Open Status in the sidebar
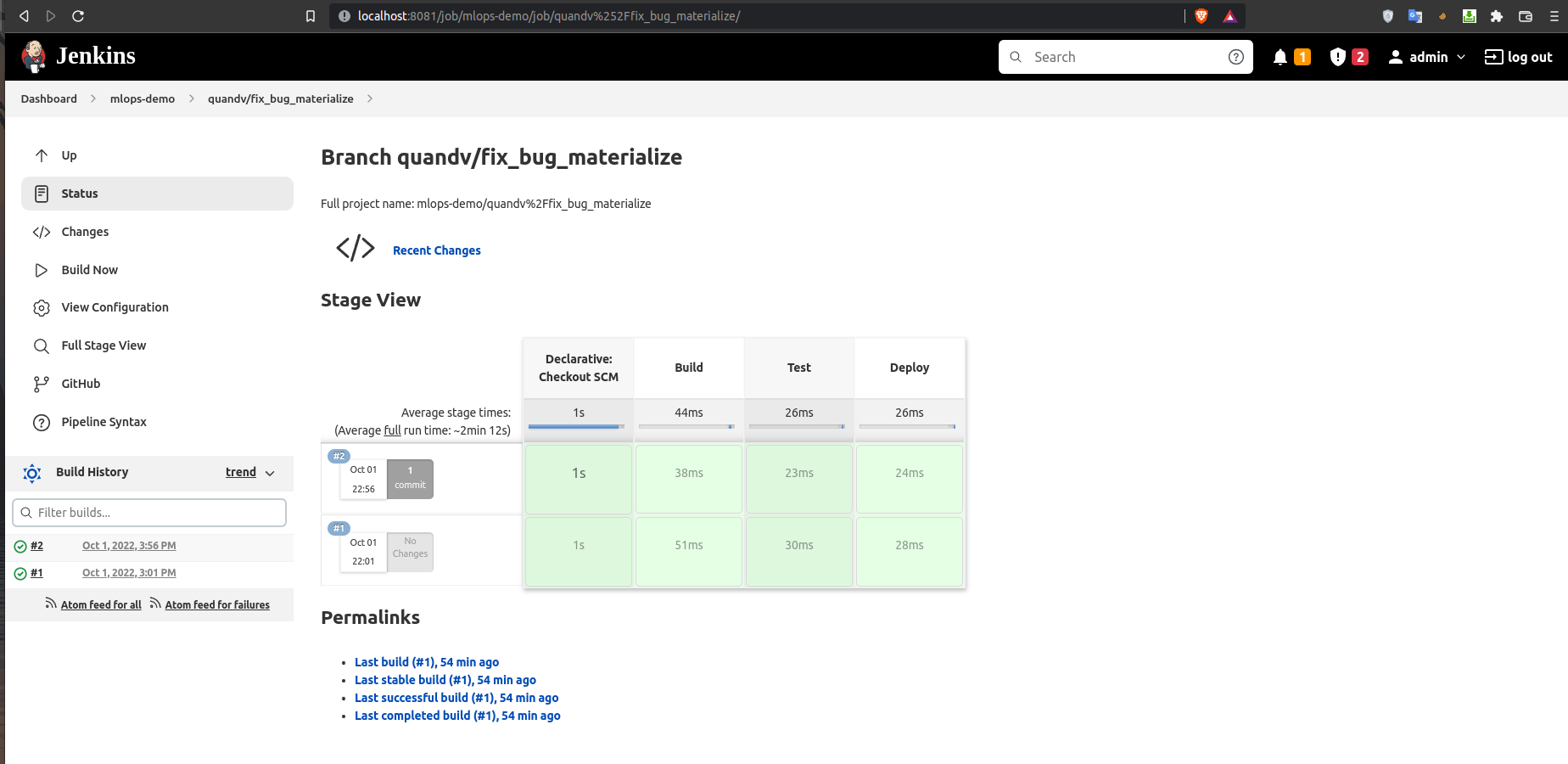This screenshot has width=1568, height=764. coord(157,194)
